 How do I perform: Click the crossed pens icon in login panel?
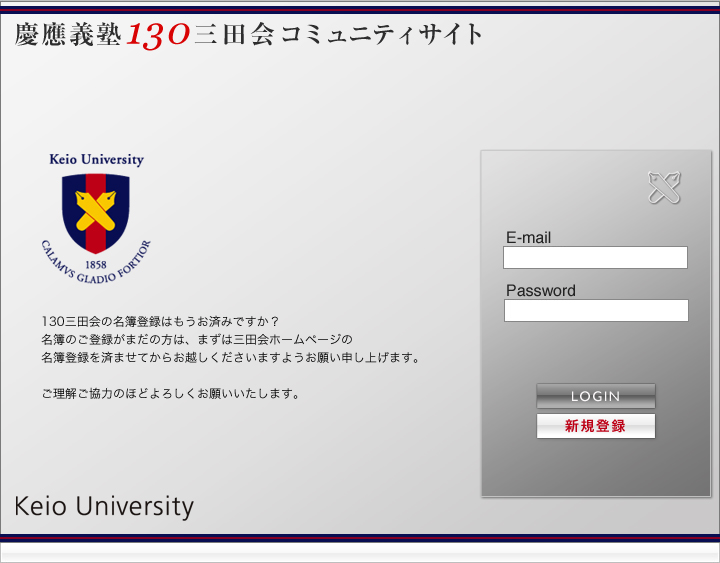point(664,187)
